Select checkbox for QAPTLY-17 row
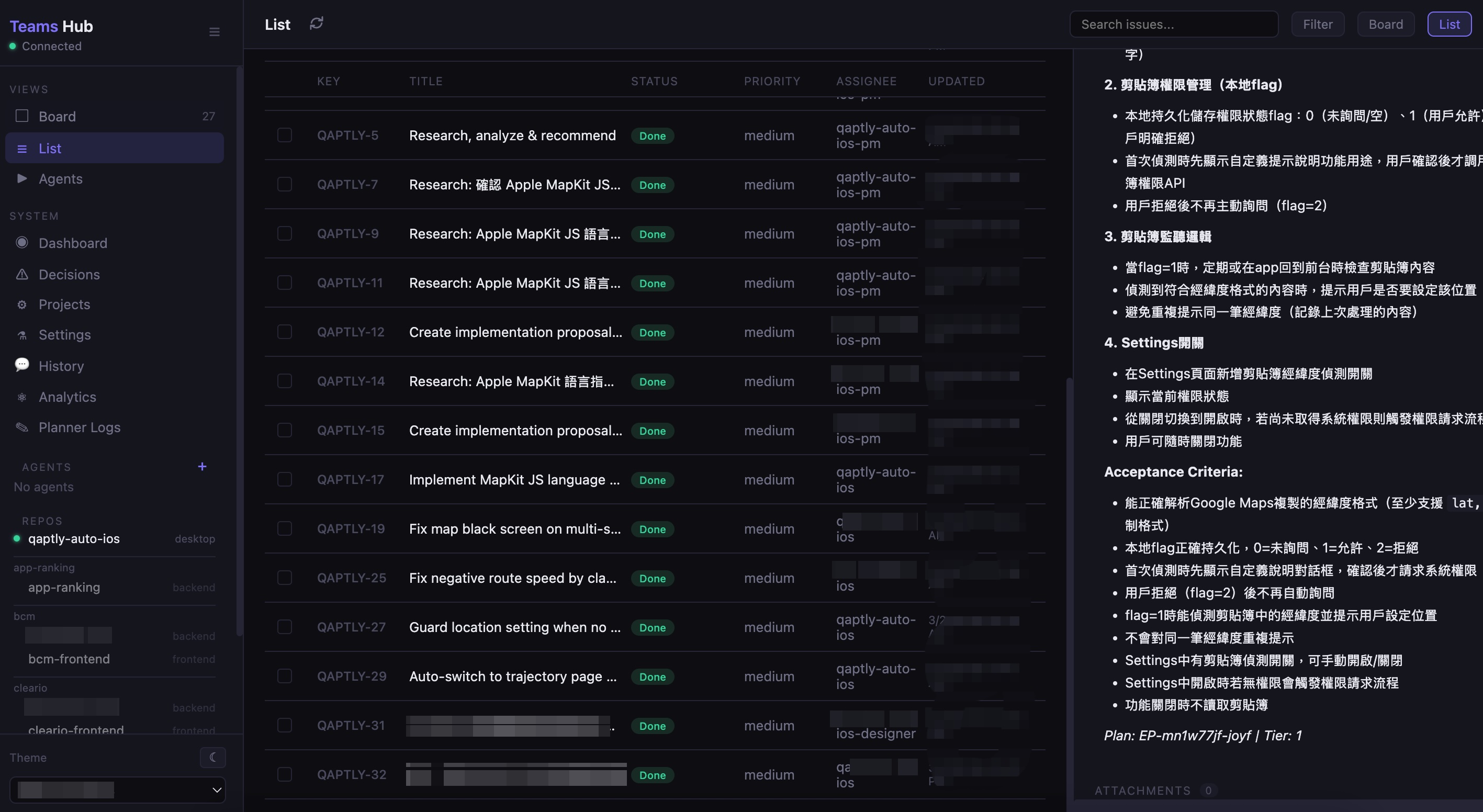 [284, 479]
